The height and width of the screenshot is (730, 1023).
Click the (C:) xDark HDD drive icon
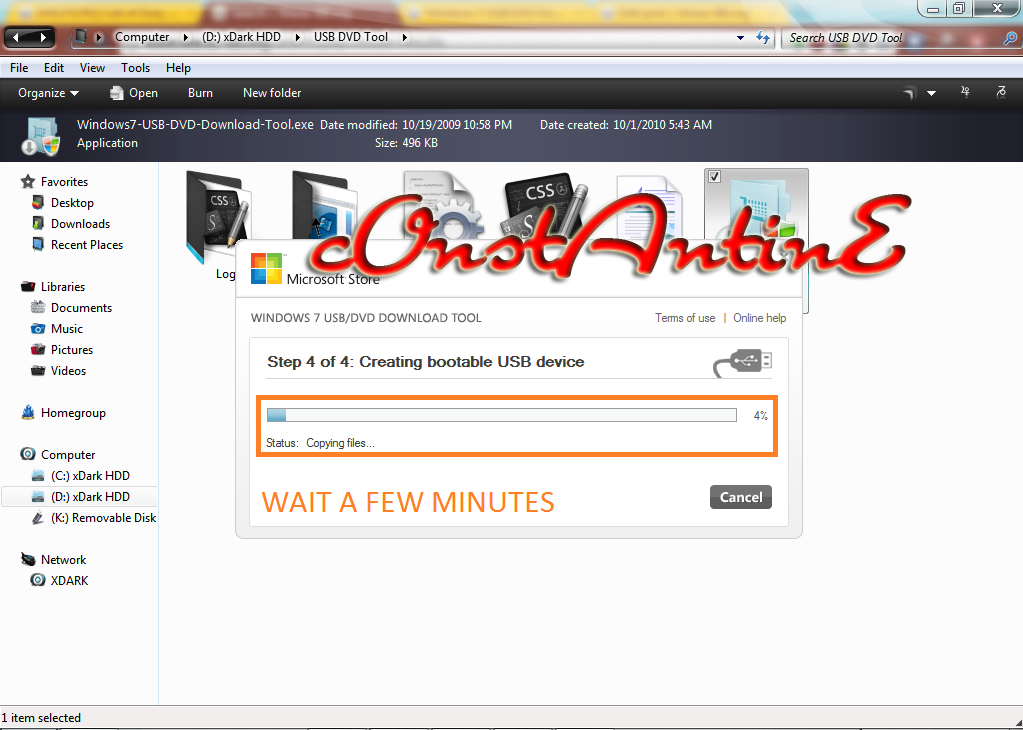pyautogui.click(x=38, y=476)
